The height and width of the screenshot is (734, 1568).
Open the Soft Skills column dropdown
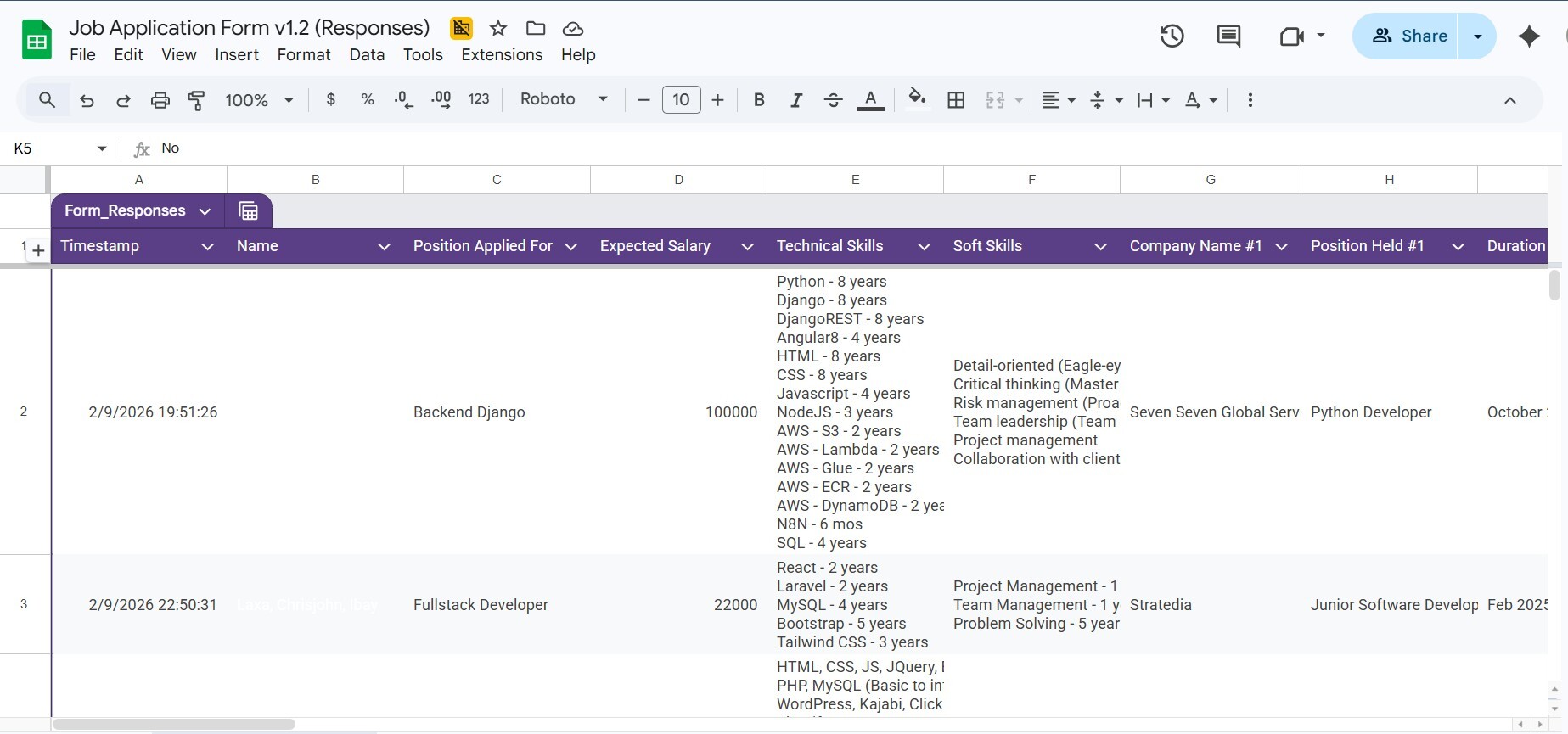(1100, 247)
